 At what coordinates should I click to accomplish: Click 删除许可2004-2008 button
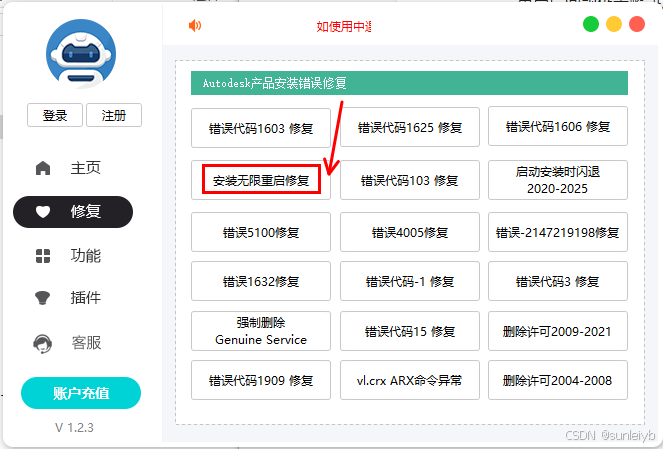pyautogui.click(x=558, y=380)
